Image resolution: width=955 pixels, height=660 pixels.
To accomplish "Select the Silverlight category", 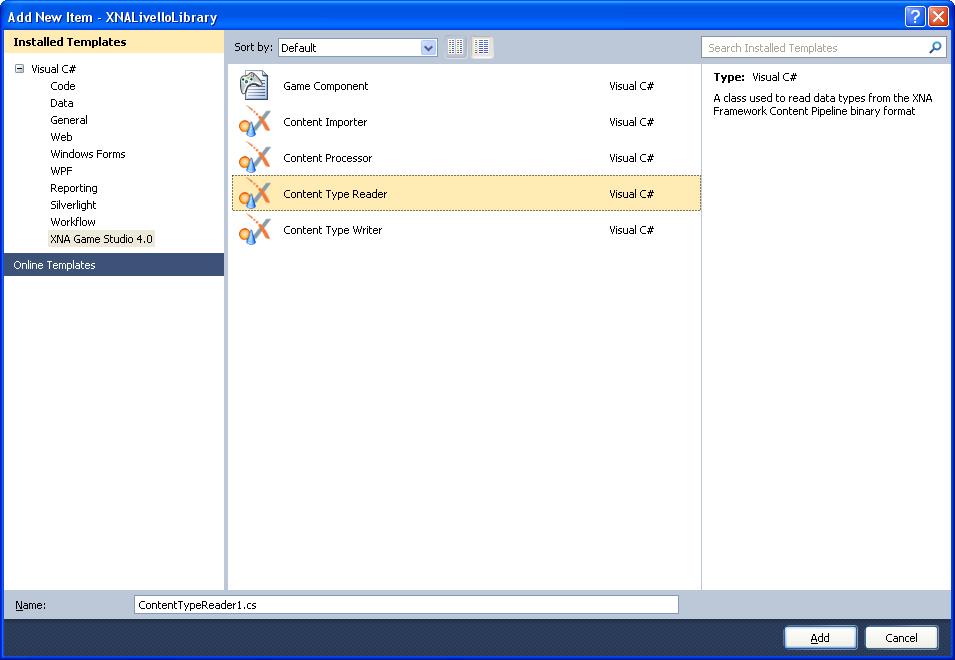I will pyautogui.click(x=73, y=205).
